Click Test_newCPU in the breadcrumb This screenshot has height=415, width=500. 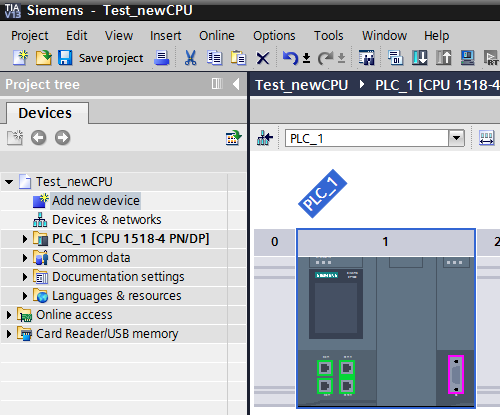tap(302, 85)
